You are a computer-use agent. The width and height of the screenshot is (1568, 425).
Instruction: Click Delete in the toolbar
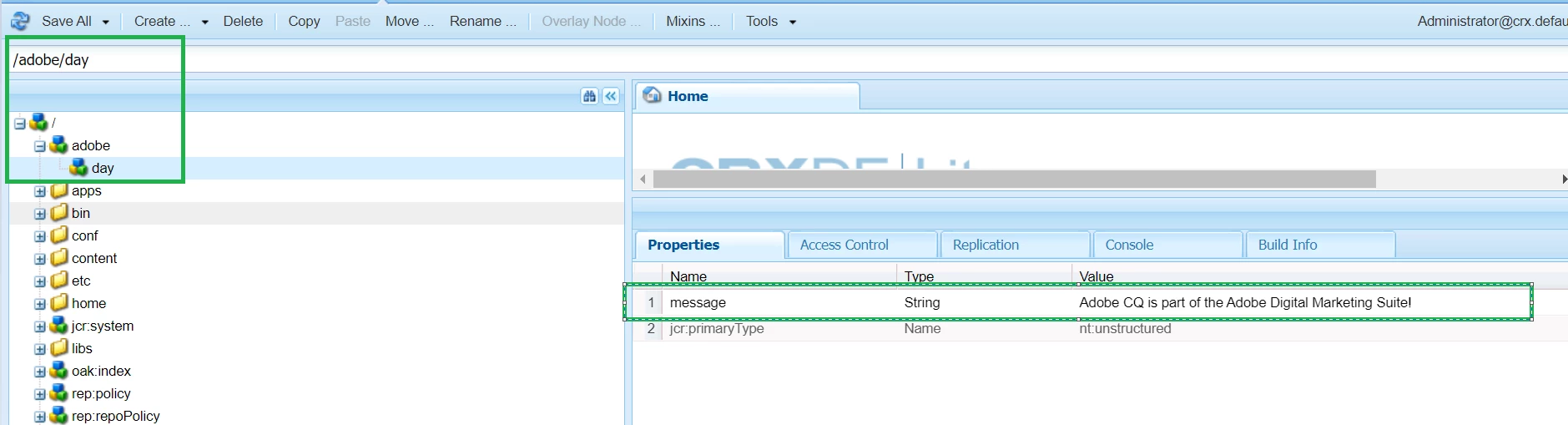pyautogui.click(x=243, y=21)
